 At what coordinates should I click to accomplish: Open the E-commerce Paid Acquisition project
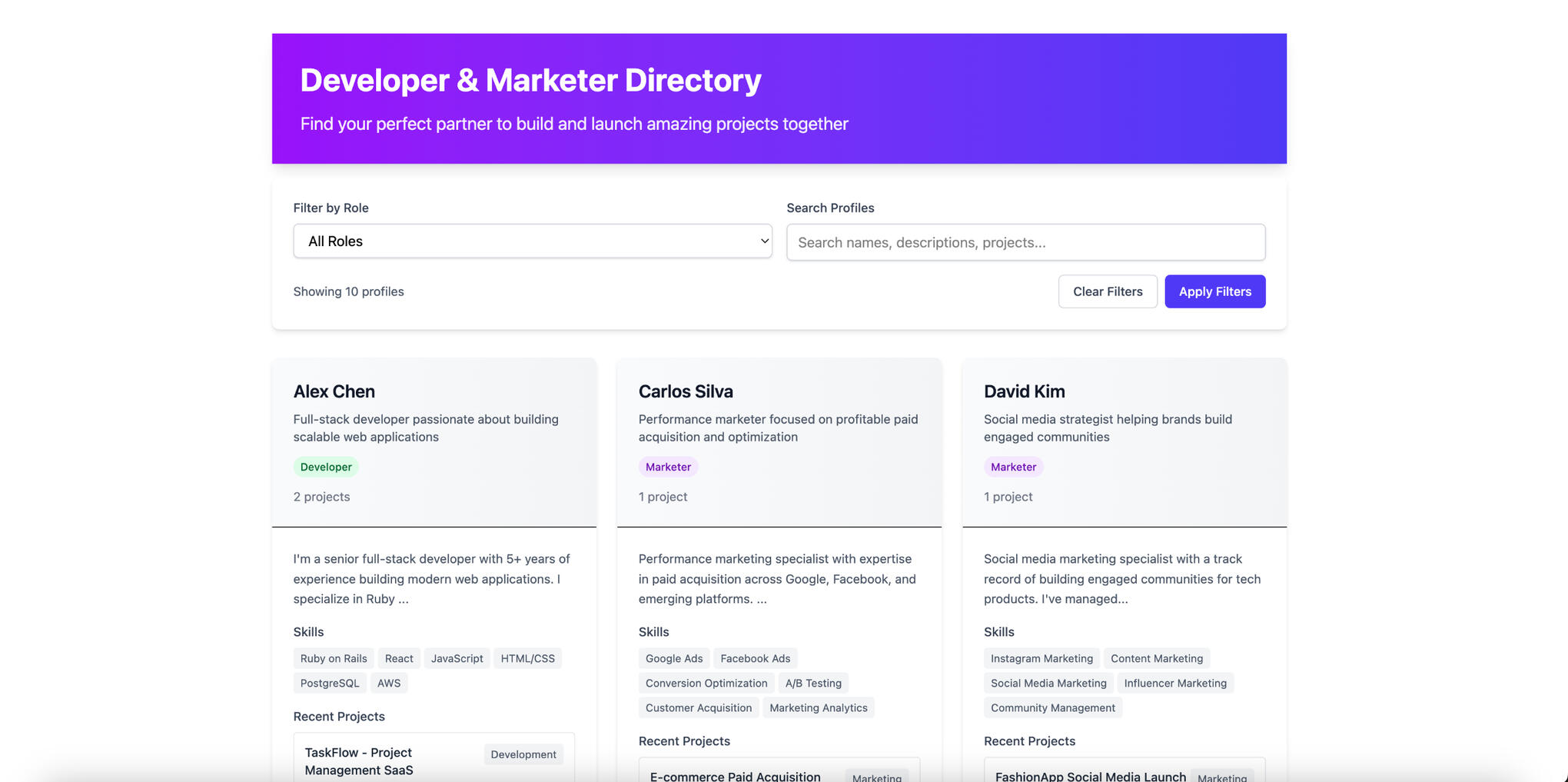click(x=735, y=776)
